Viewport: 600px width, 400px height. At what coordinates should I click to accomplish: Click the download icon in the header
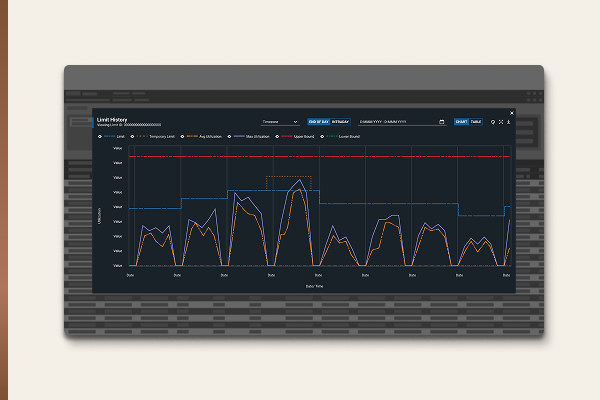click(x=508, y=122)
